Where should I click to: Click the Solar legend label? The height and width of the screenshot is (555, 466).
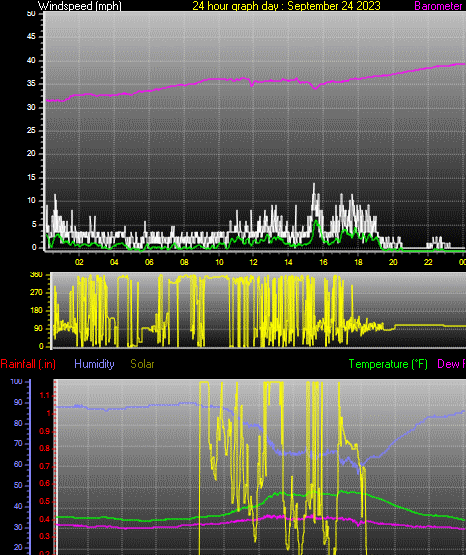[x=142, y=364]
